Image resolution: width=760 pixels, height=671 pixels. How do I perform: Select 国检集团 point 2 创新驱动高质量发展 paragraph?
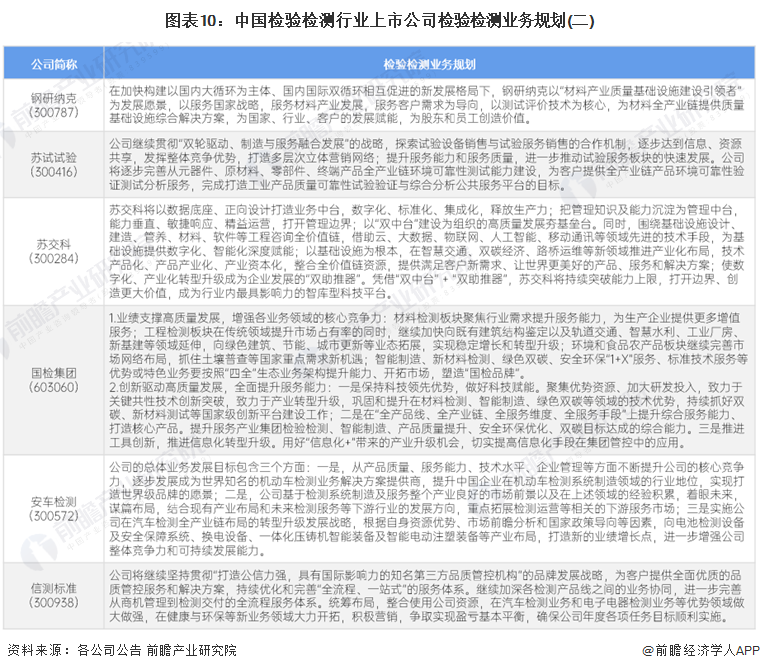click(427, 415)
